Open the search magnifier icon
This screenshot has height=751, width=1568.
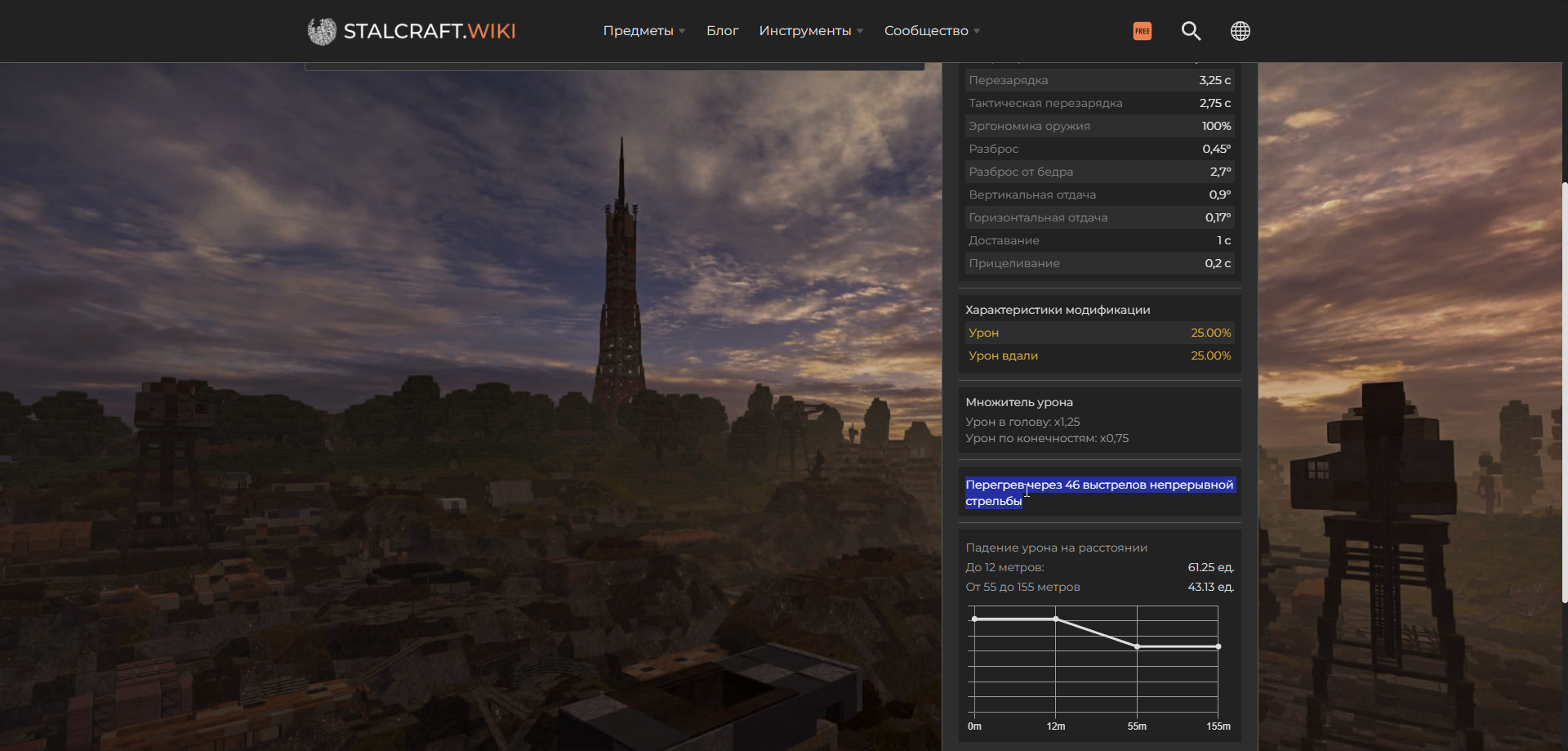click(x=1191, y=31)
